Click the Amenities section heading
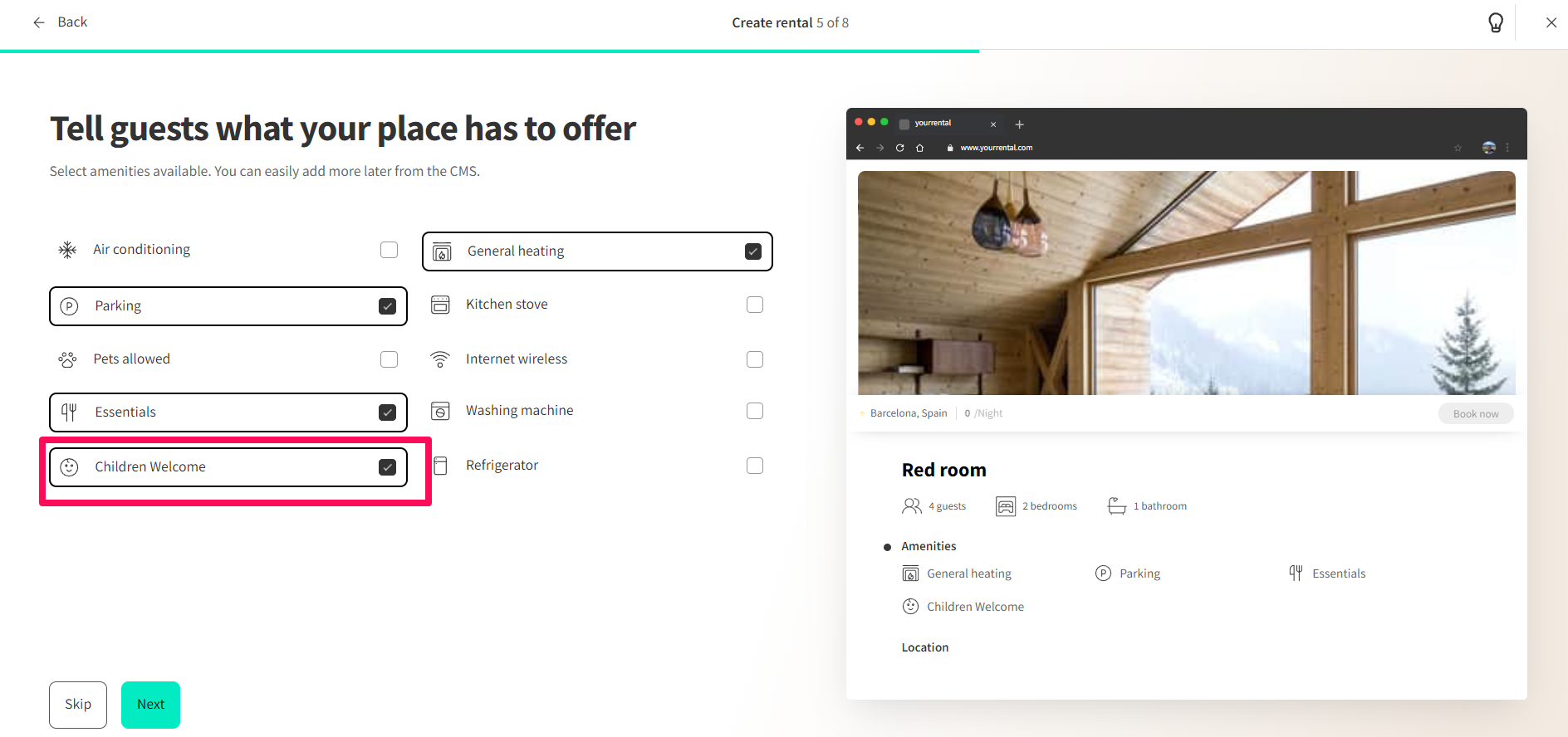 pos(929,546)
